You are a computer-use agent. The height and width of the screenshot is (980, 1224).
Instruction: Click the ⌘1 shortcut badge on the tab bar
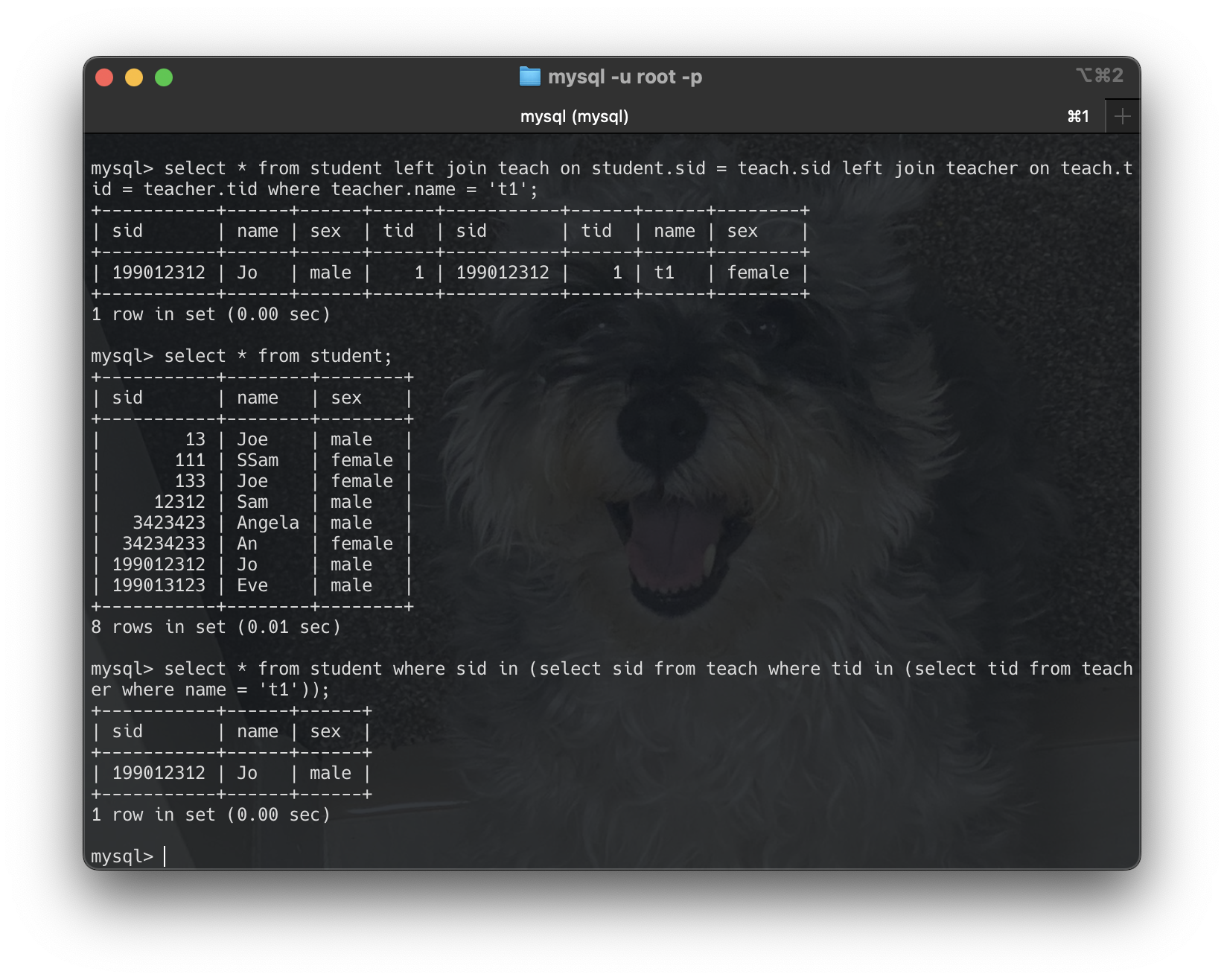1078,115
